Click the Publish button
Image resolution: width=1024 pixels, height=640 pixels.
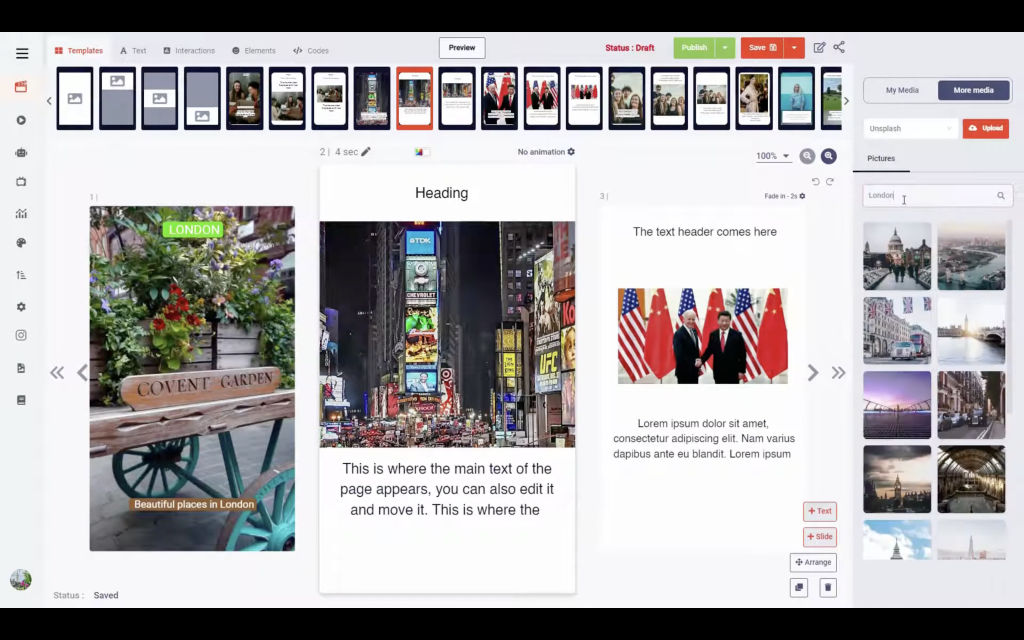(x=694, y=48)
